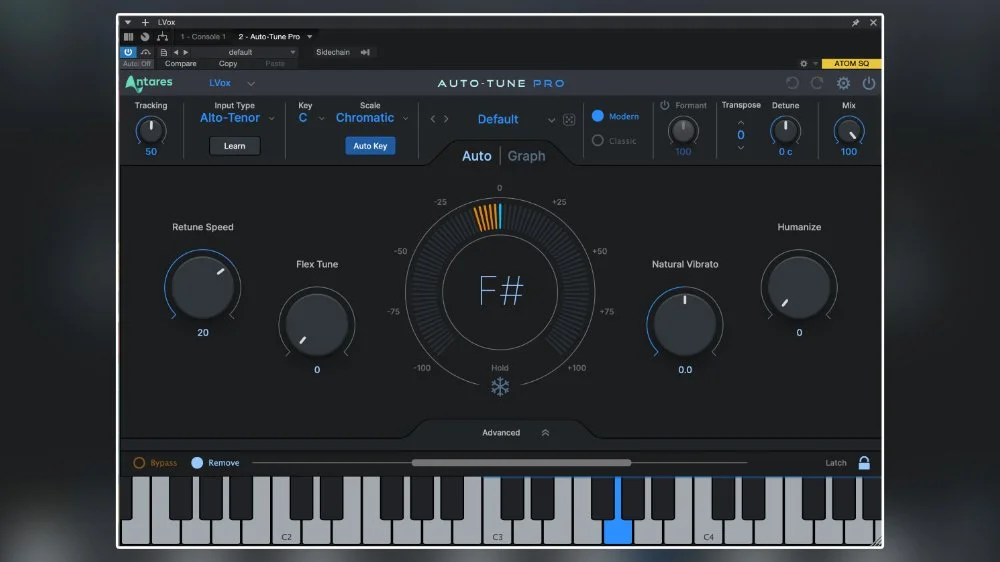Click the redo arrow icon
The image size is (1000, 562).
tap(817, 83)
